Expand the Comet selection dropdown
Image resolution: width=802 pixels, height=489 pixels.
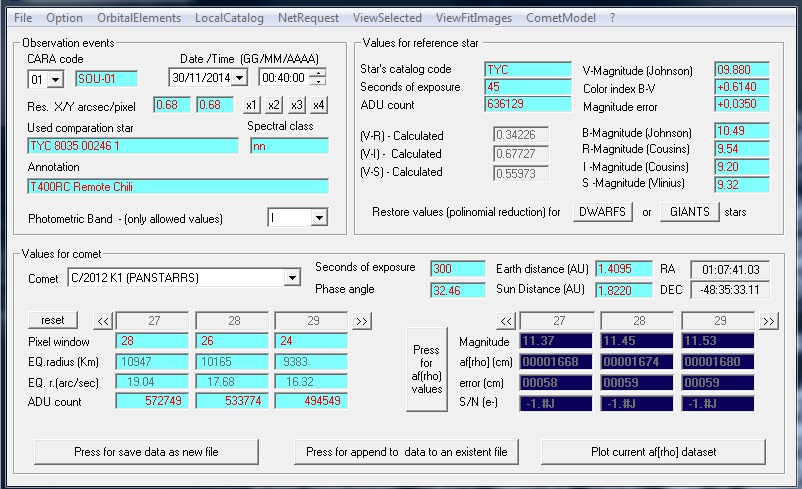(292, 278)
